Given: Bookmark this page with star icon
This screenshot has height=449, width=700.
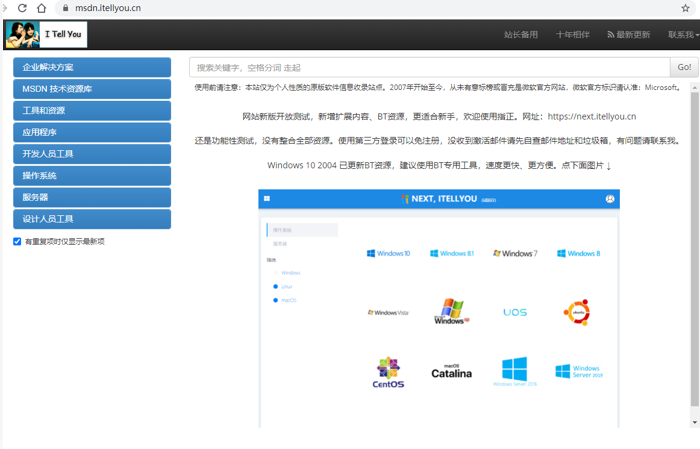Looking at the screenshot, I should [686, 8].
